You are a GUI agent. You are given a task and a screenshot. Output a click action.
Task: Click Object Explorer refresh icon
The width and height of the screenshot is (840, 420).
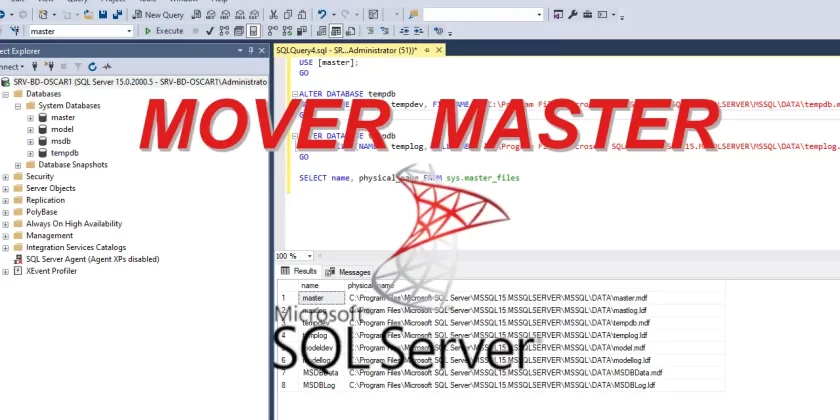(x=92, y=67)
